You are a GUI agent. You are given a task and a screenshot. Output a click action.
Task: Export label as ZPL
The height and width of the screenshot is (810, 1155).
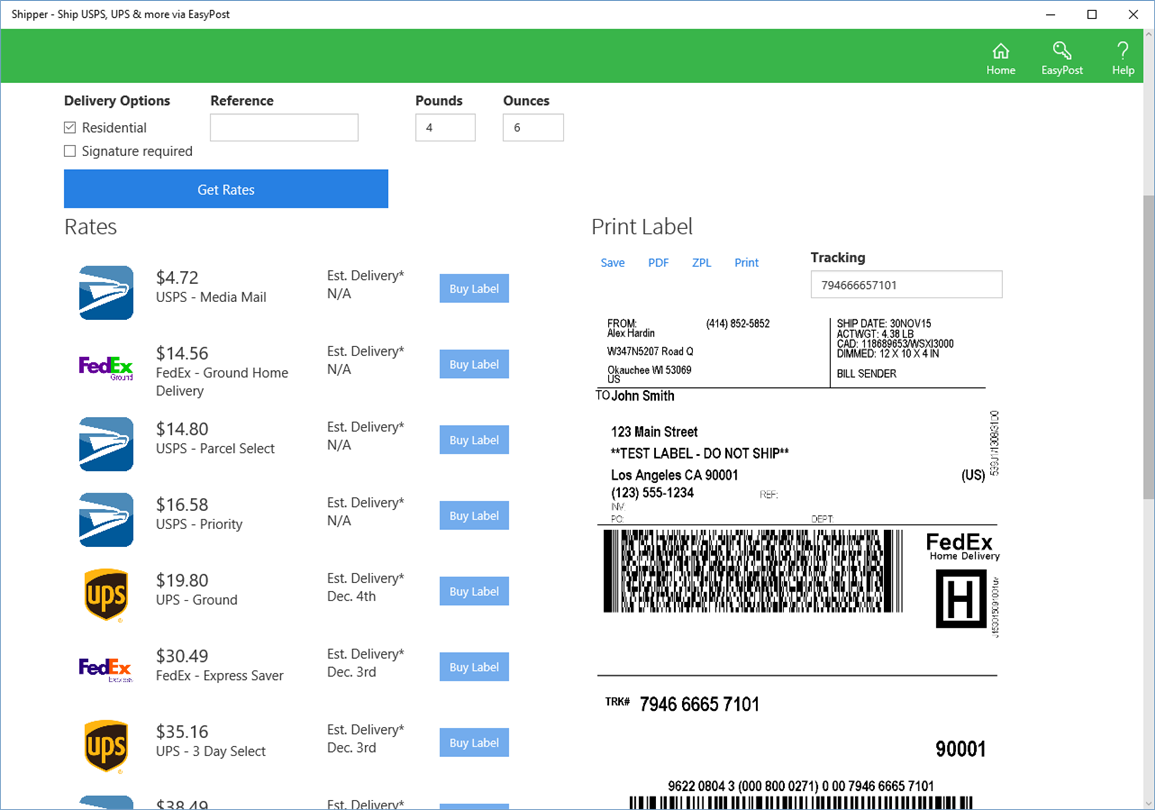coord(701,263)
